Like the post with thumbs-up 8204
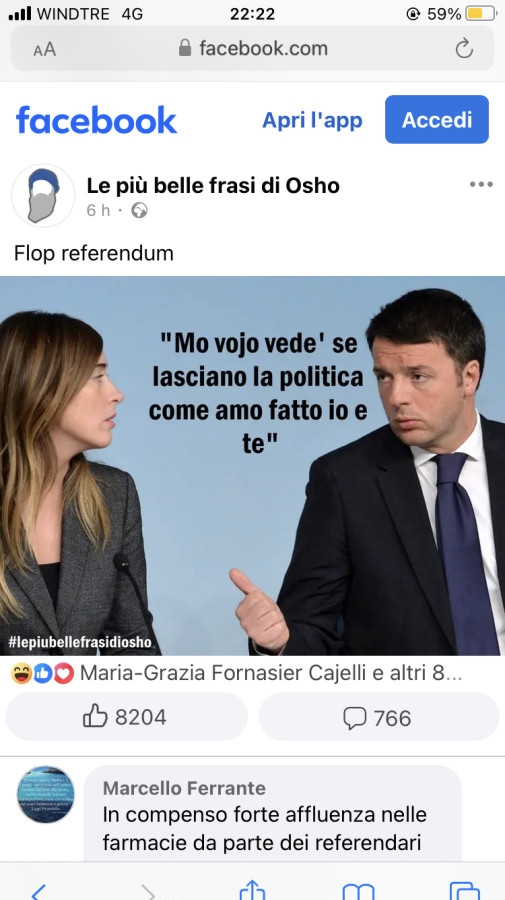This screenshot has width=505, height=900. coord(126,717)
